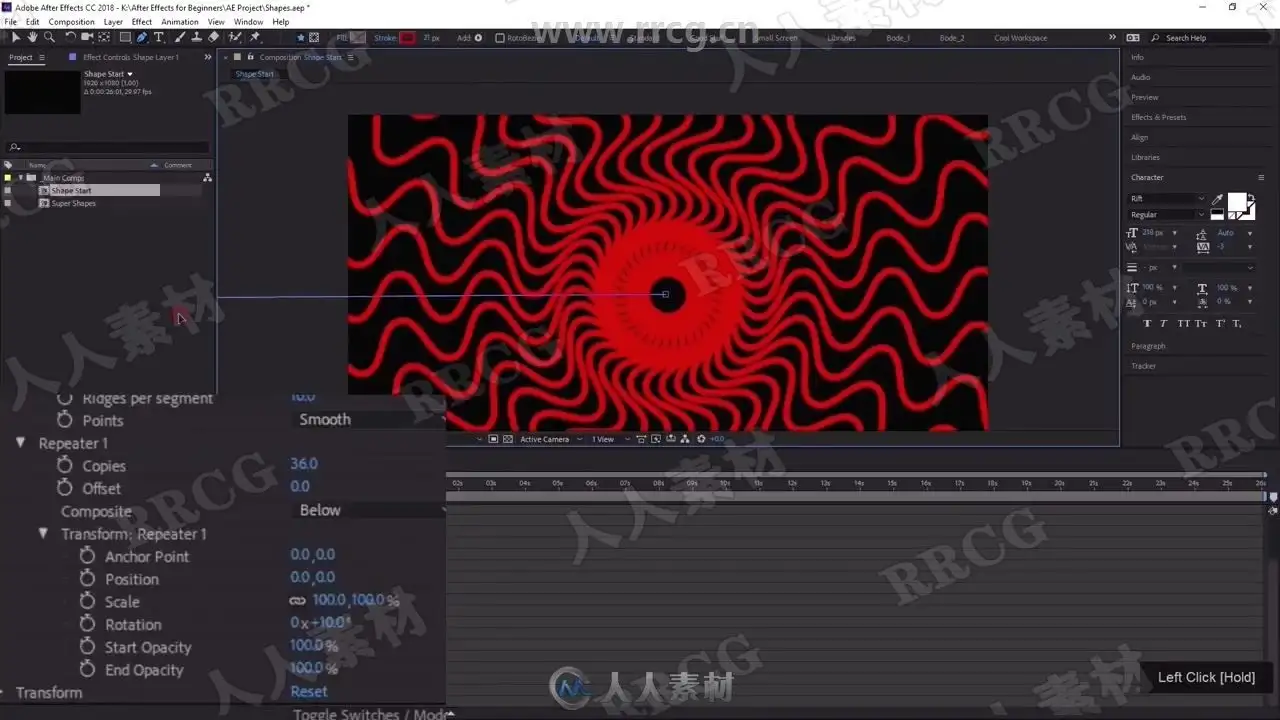1280x720 pixels.
Task: Click the Reset Exposure icon in viewer
Action: coord(701,439)
